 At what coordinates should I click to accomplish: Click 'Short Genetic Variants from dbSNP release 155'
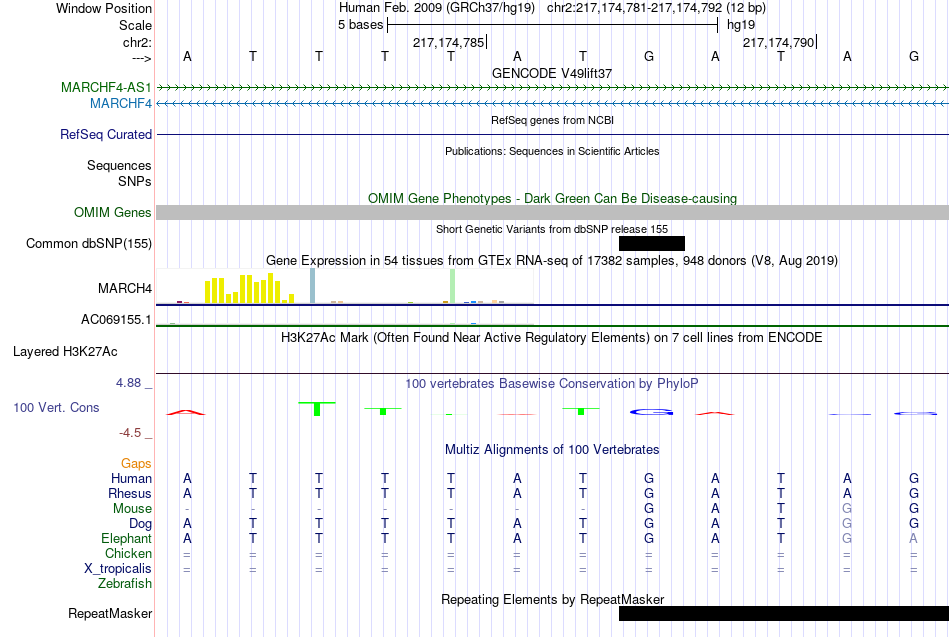pos(552,229)
